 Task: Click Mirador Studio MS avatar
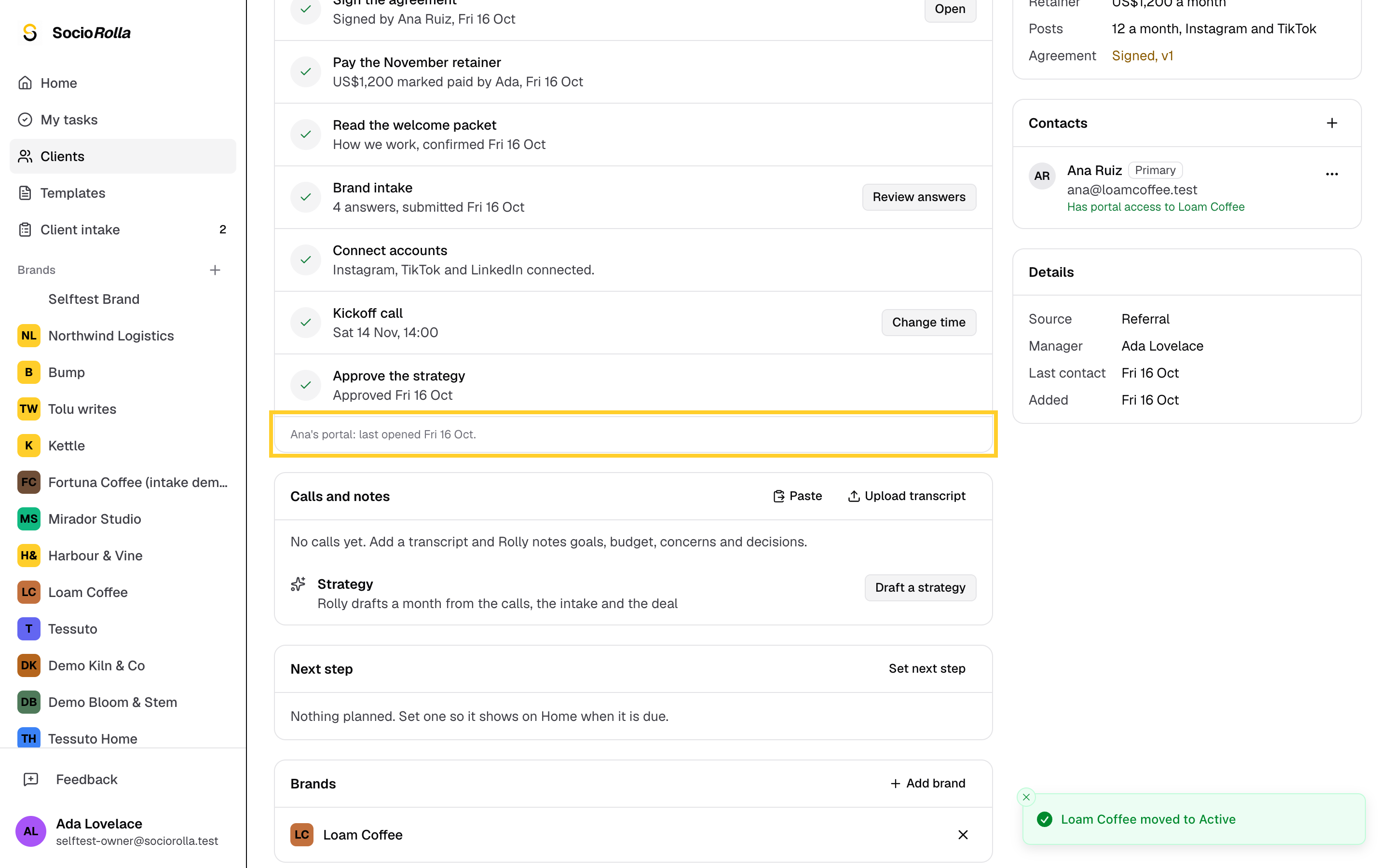click(x=29, y=519)
